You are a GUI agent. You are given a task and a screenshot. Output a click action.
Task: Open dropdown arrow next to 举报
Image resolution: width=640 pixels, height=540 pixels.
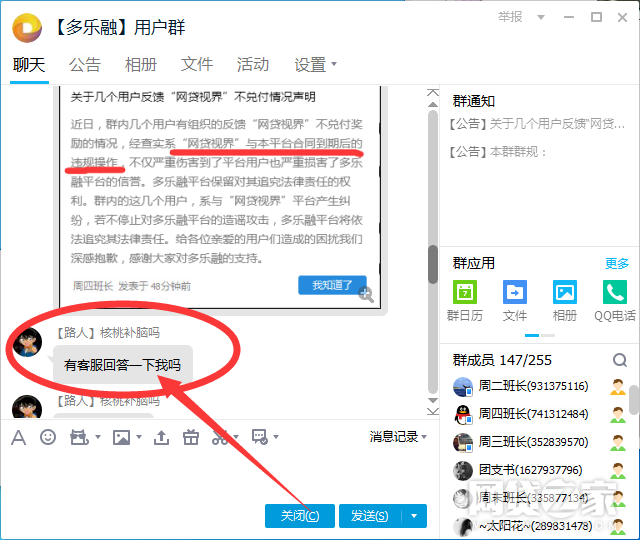pos(541,18)
